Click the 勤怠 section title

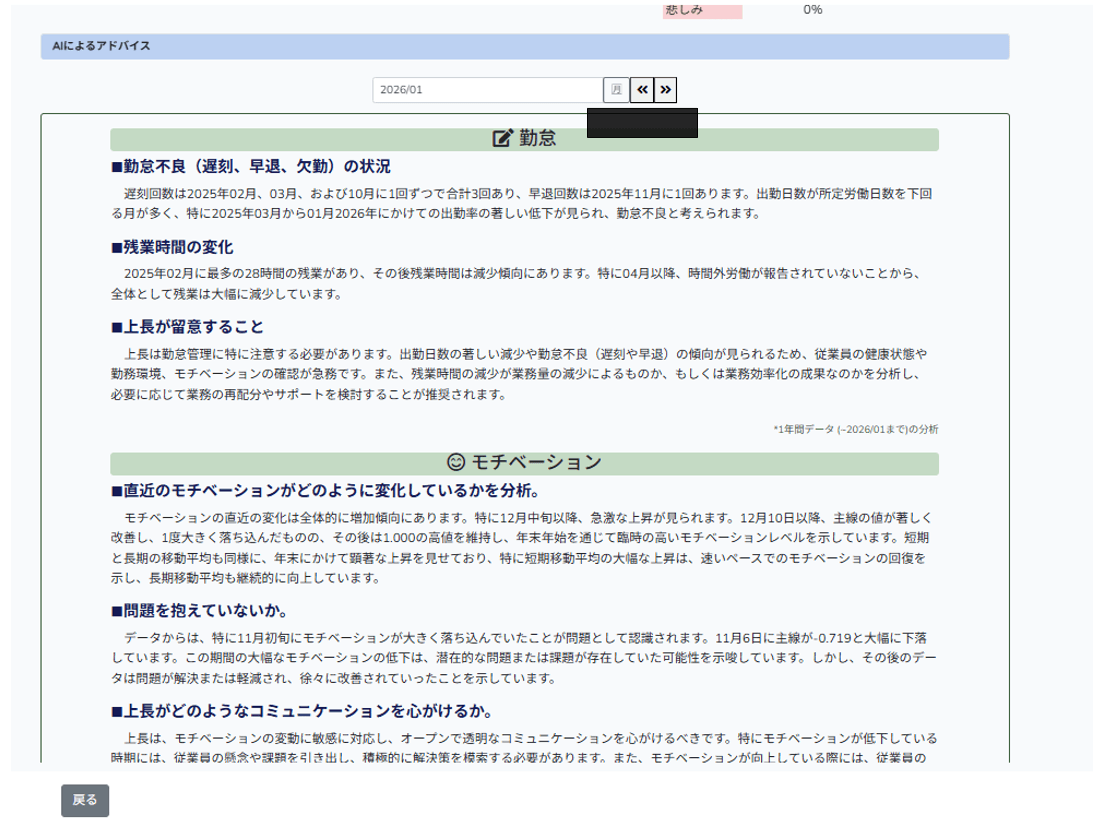[x=538, y=138]
